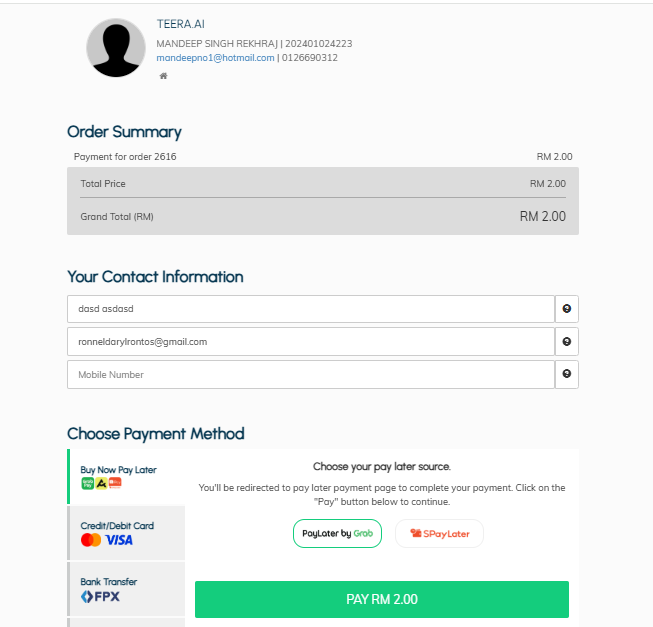Screen dimensions: 653x627
Task: Click the small home icon under merchant details
Action: click(x=163, y=76)
